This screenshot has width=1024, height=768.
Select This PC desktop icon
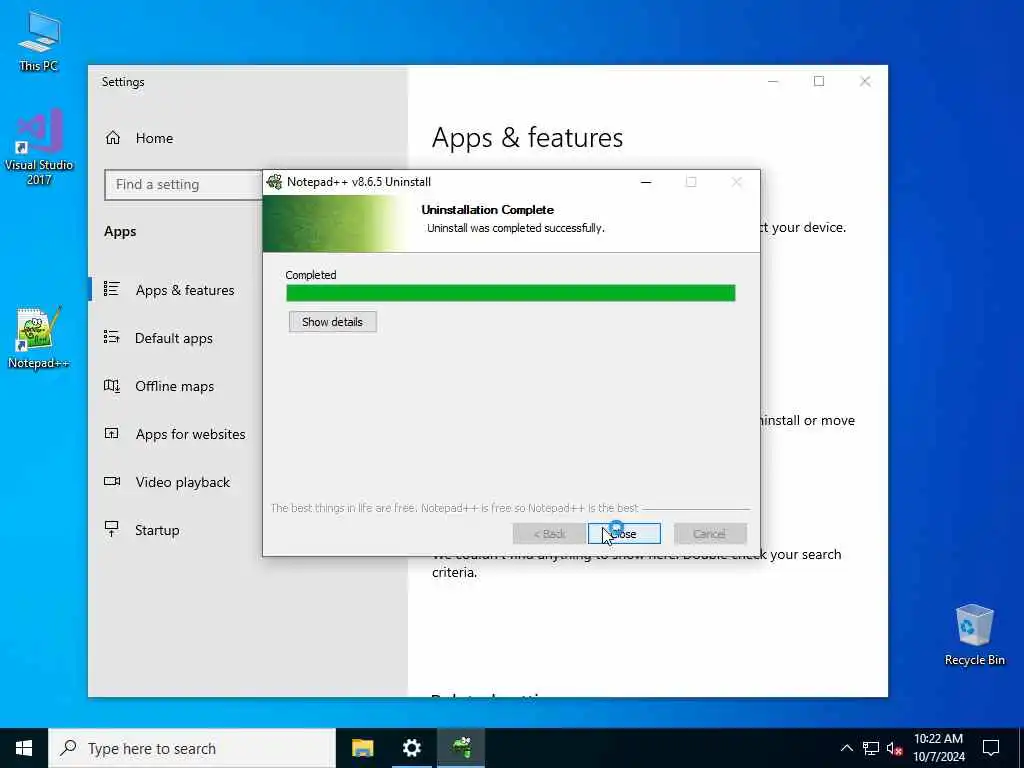pos(39,41)
